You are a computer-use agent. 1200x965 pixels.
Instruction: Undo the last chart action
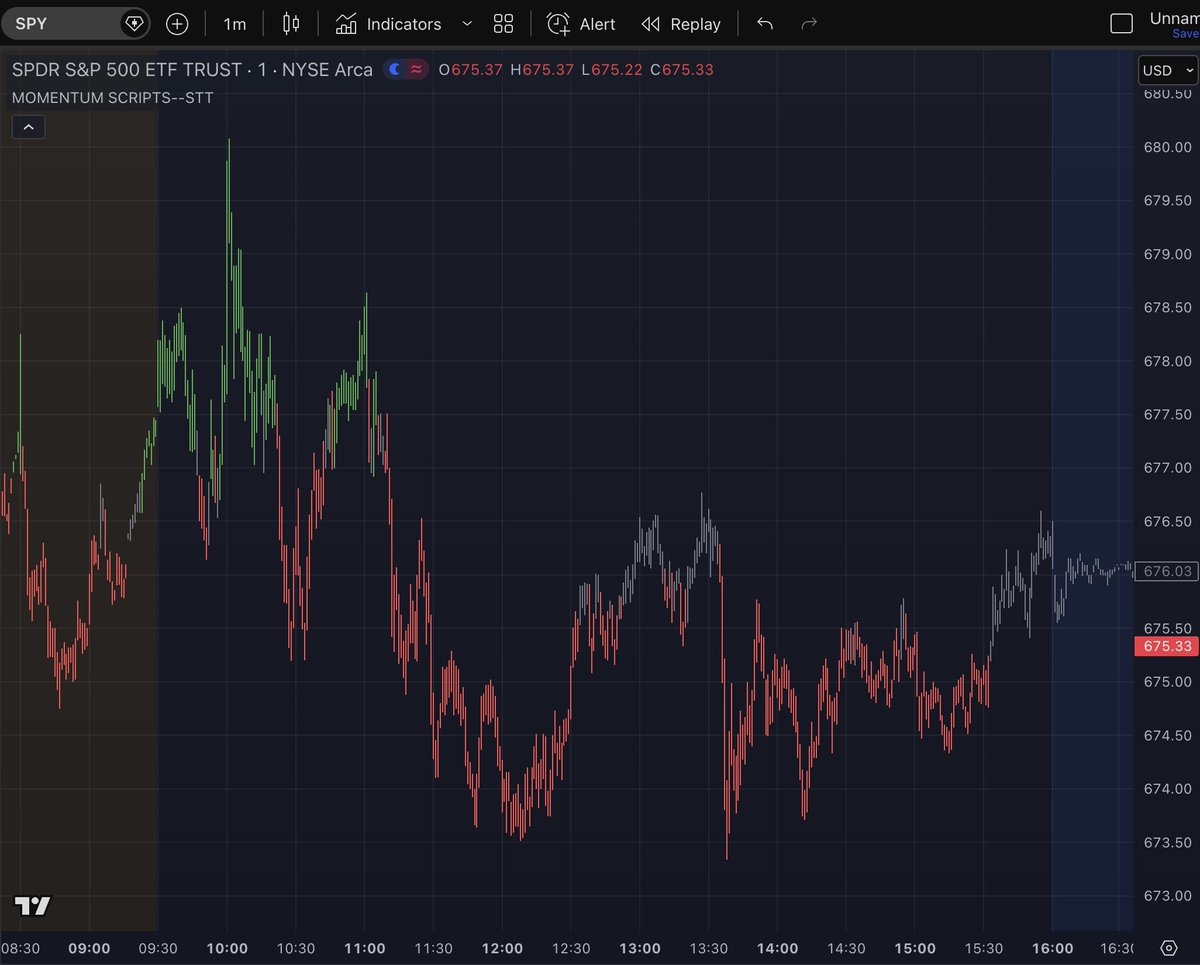[765, 23]
